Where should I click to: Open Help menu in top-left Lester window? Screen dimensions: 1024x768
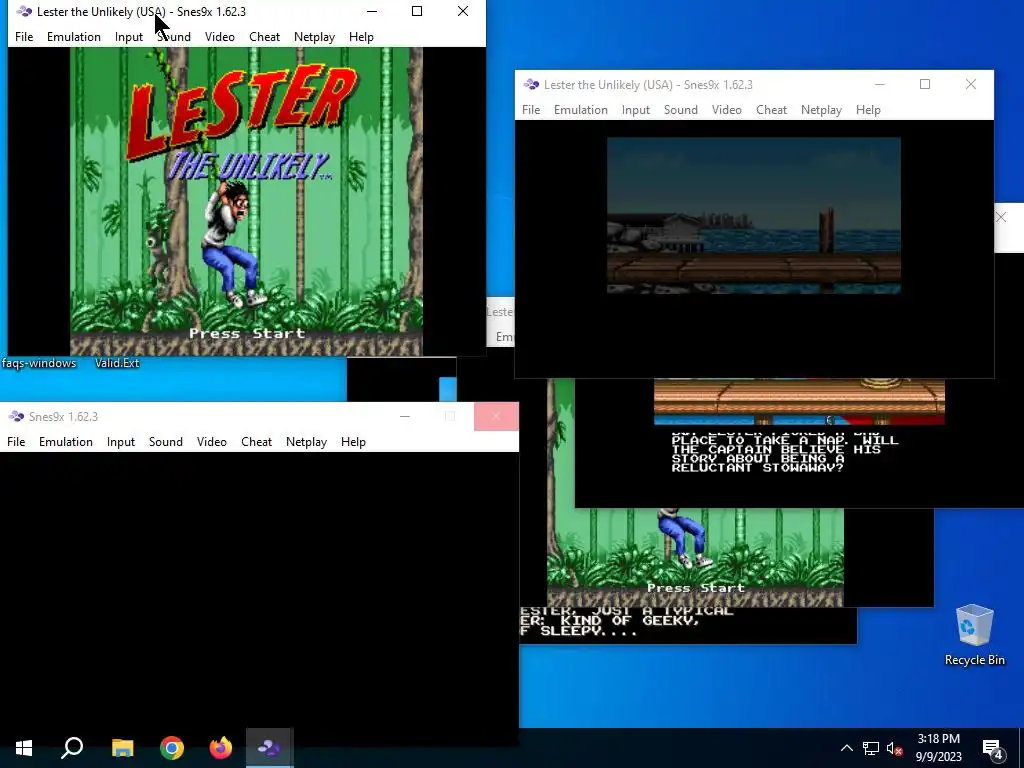click(x=361, y=37)
